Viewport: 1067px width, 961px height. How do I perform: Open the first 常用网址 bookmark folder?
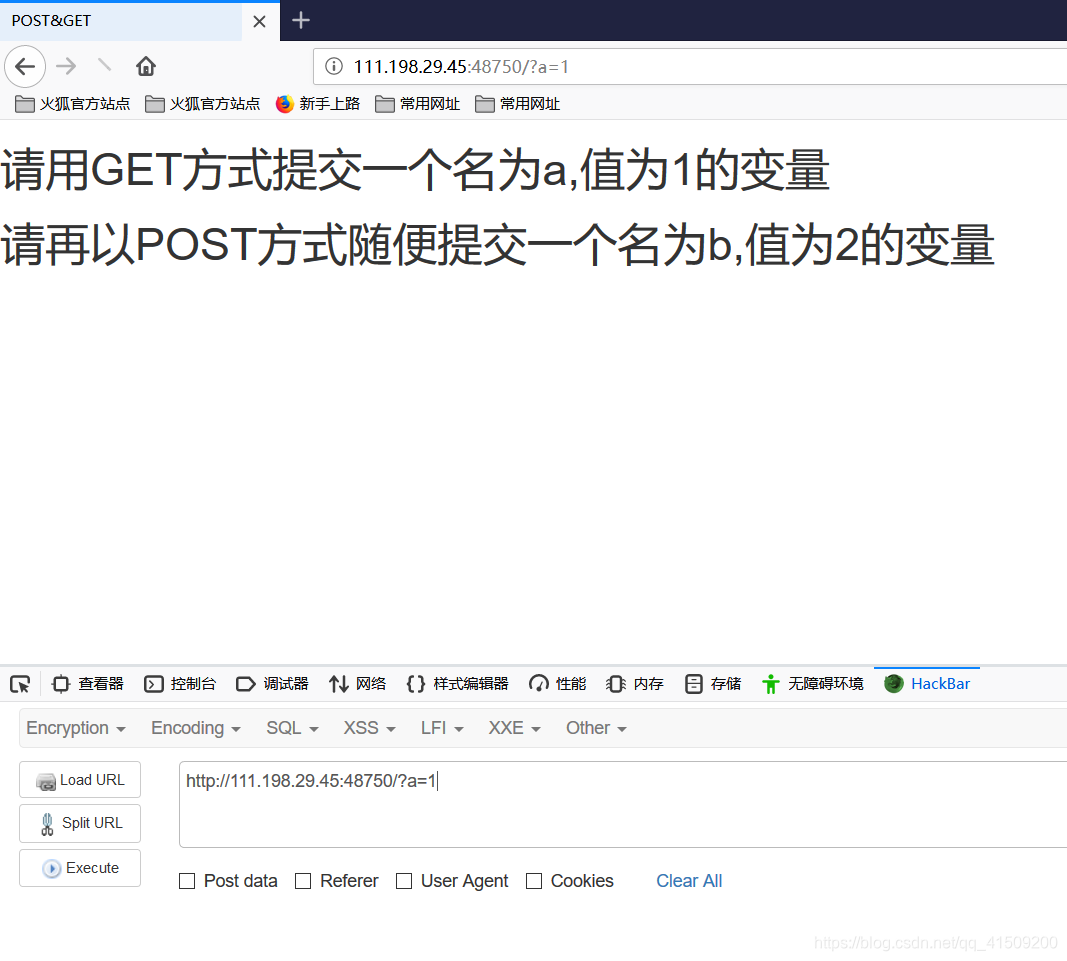coord(418,103)
